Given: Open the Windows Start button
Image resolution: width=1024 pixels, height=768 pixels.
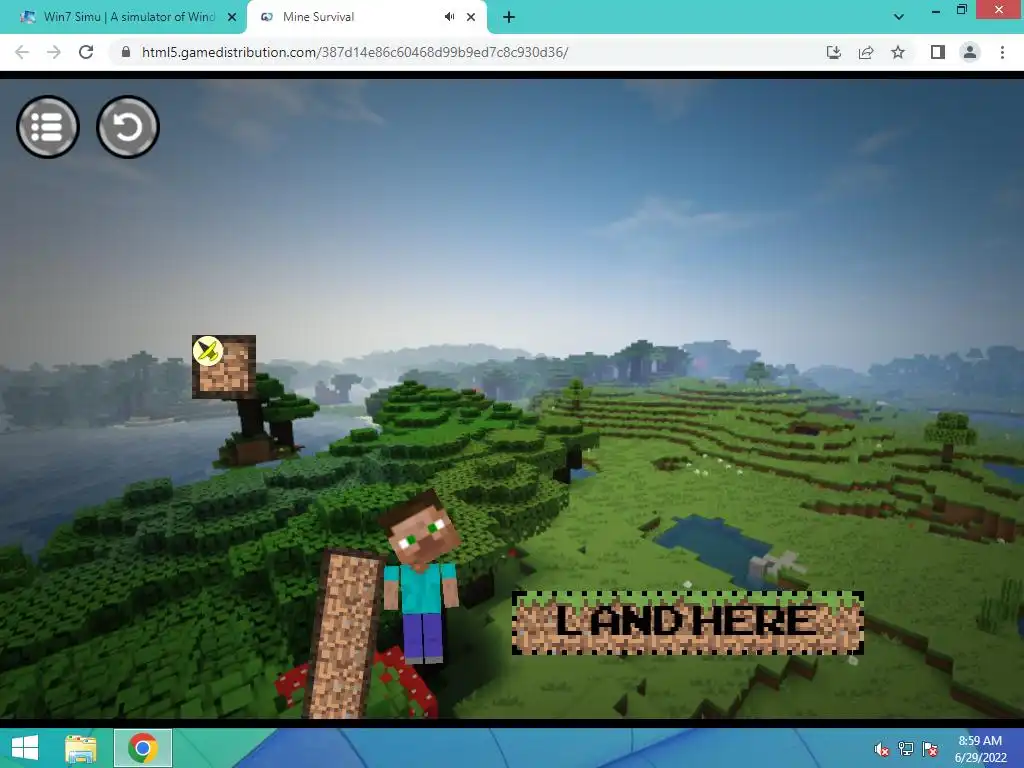Looking at the screenshot, I should coord(25,748).
